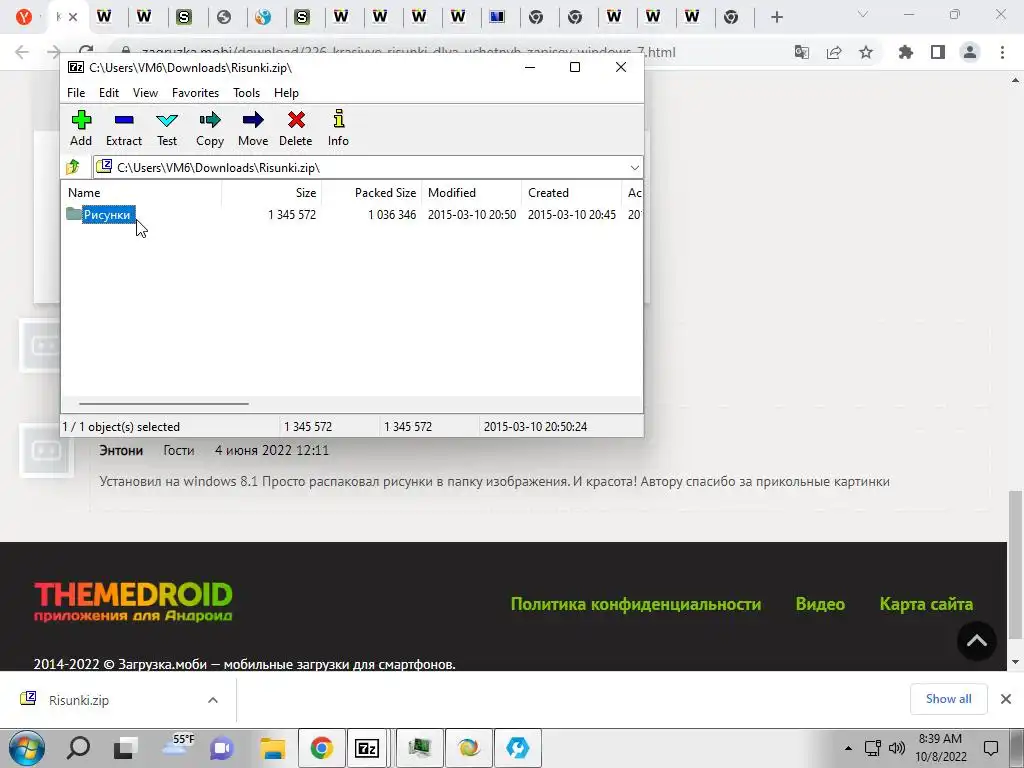Image resolution: width=1024 pixels, height=768 pixels.
Task: Run Test on the archive
Action: (167, 128)
